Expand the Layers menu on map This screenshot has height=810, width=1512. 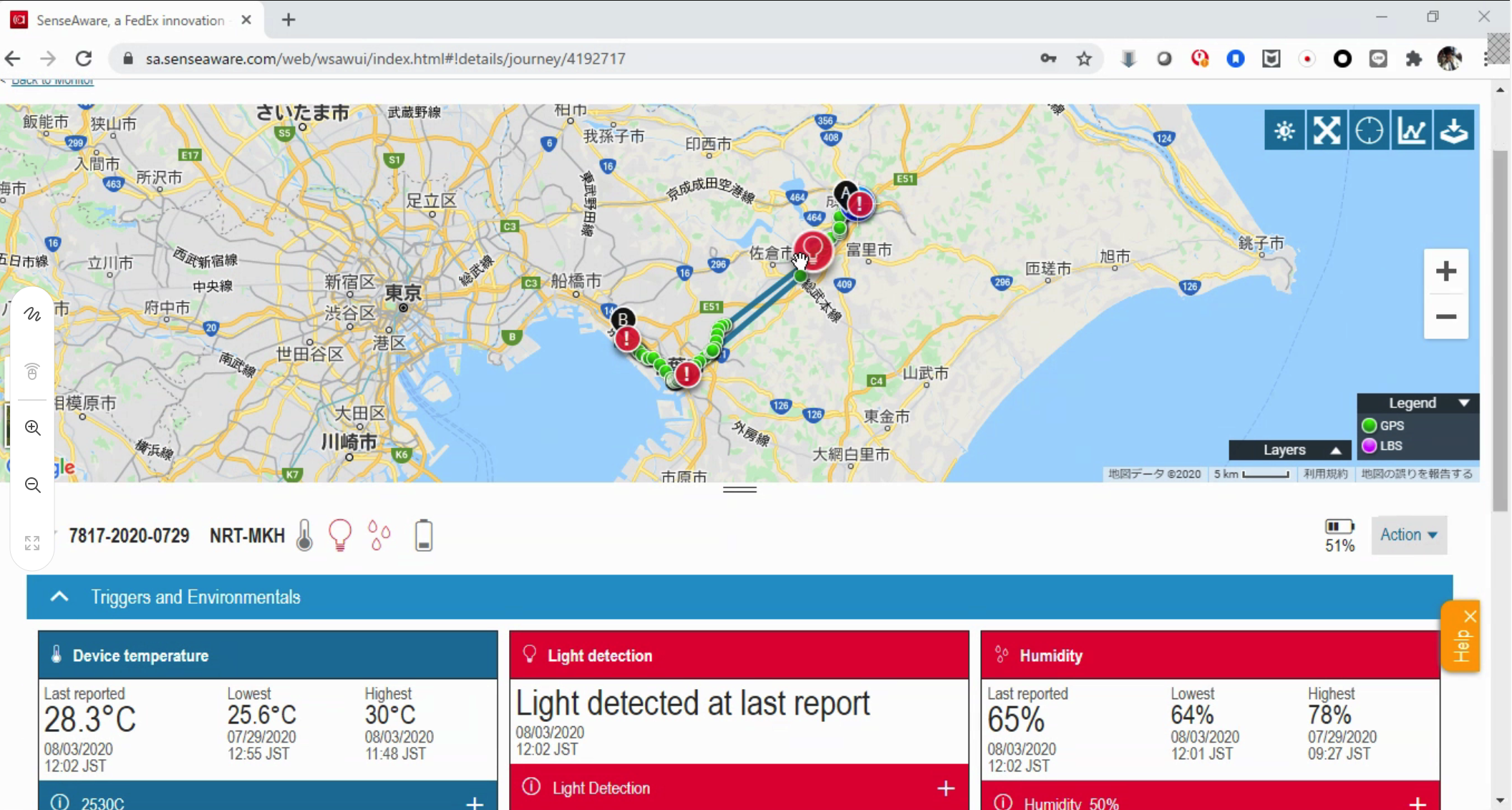pyautogui.click(x=1290, y=449)
